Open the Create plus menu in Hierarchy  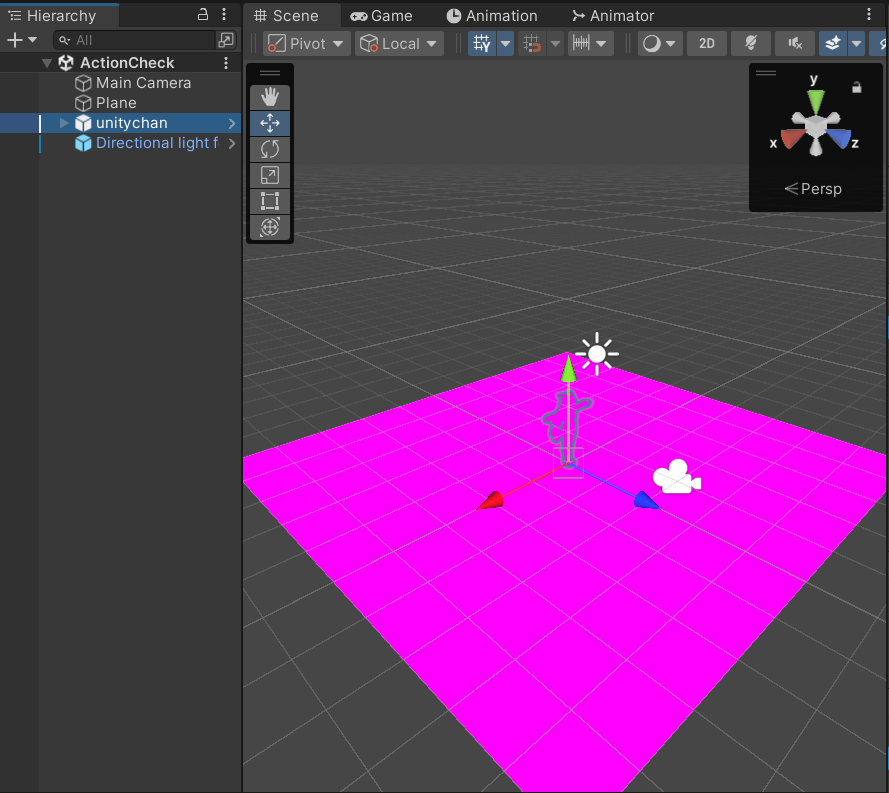click(22, 40)
